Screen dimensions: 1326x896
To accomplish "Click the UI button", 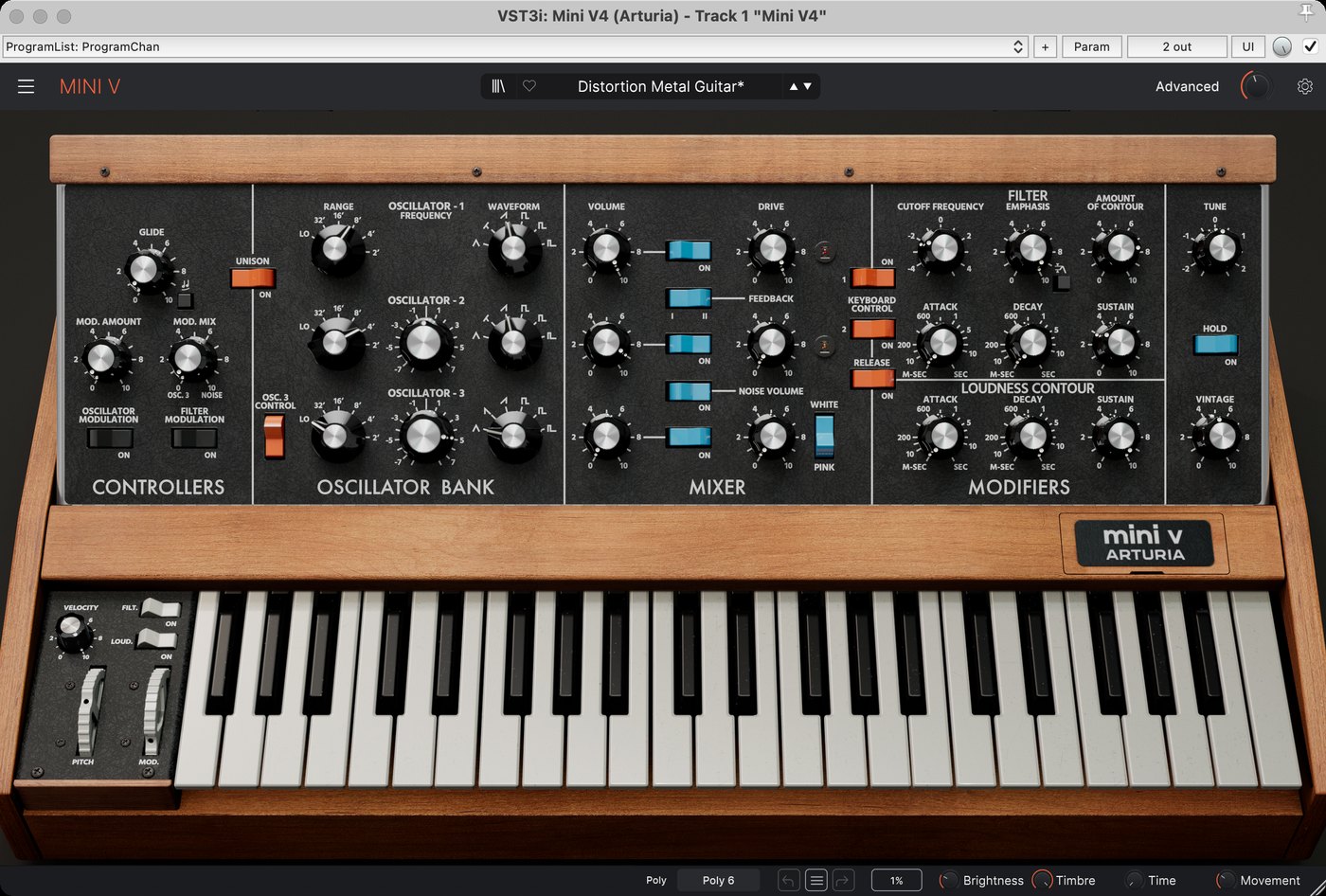I will pos(1248,46).
